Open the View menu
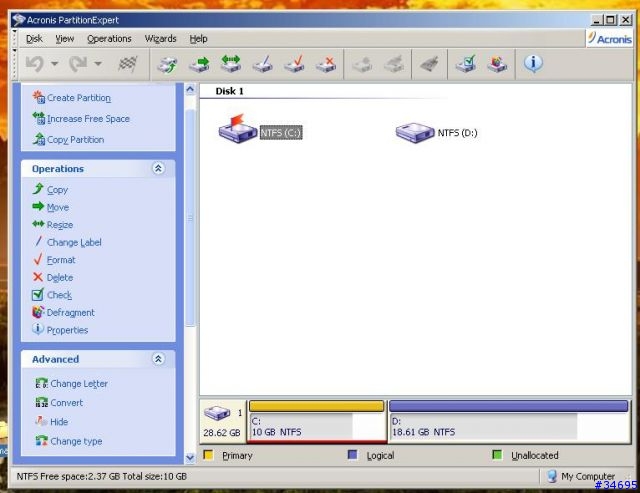640x493 pixels. pyautogui.click(x=64, y=39)
